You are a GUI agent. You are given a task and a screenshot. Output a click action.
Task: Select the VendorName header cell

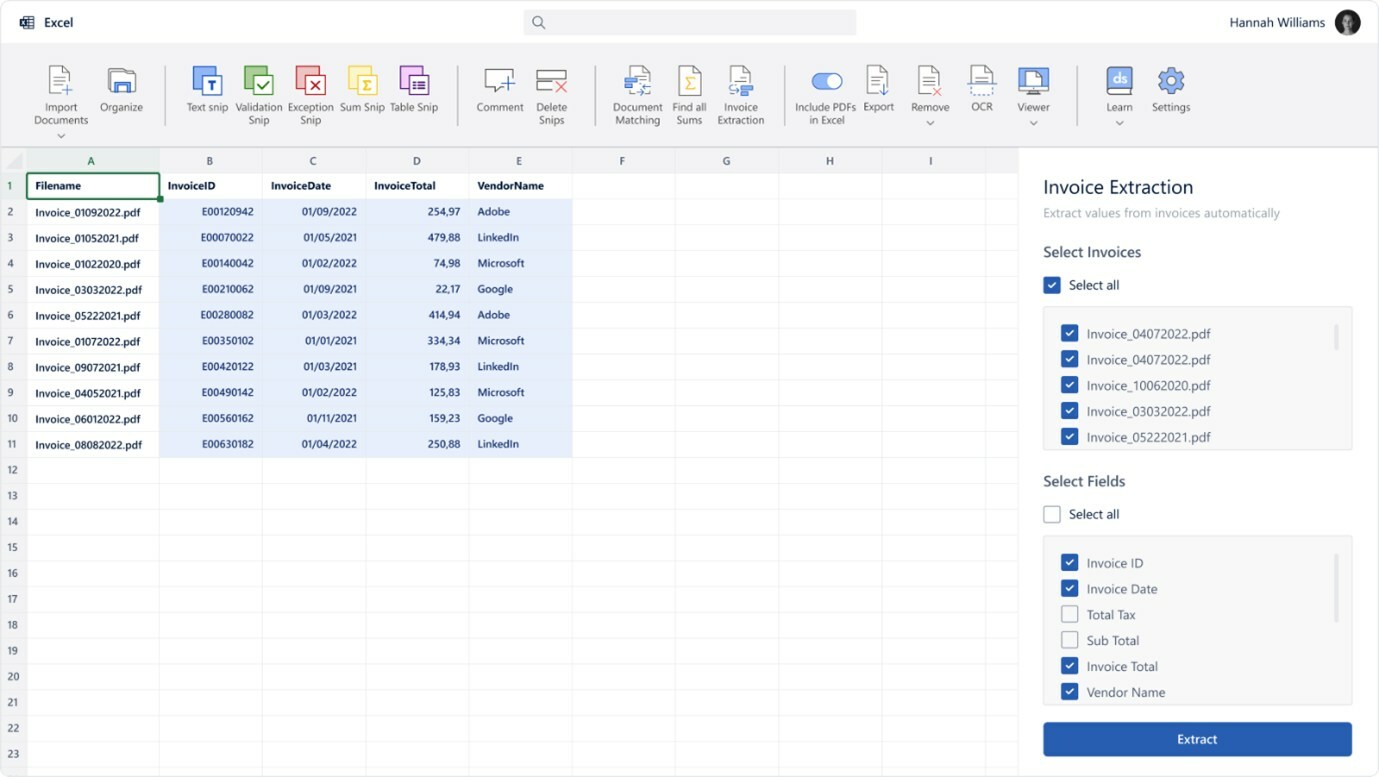coord(520,186)
